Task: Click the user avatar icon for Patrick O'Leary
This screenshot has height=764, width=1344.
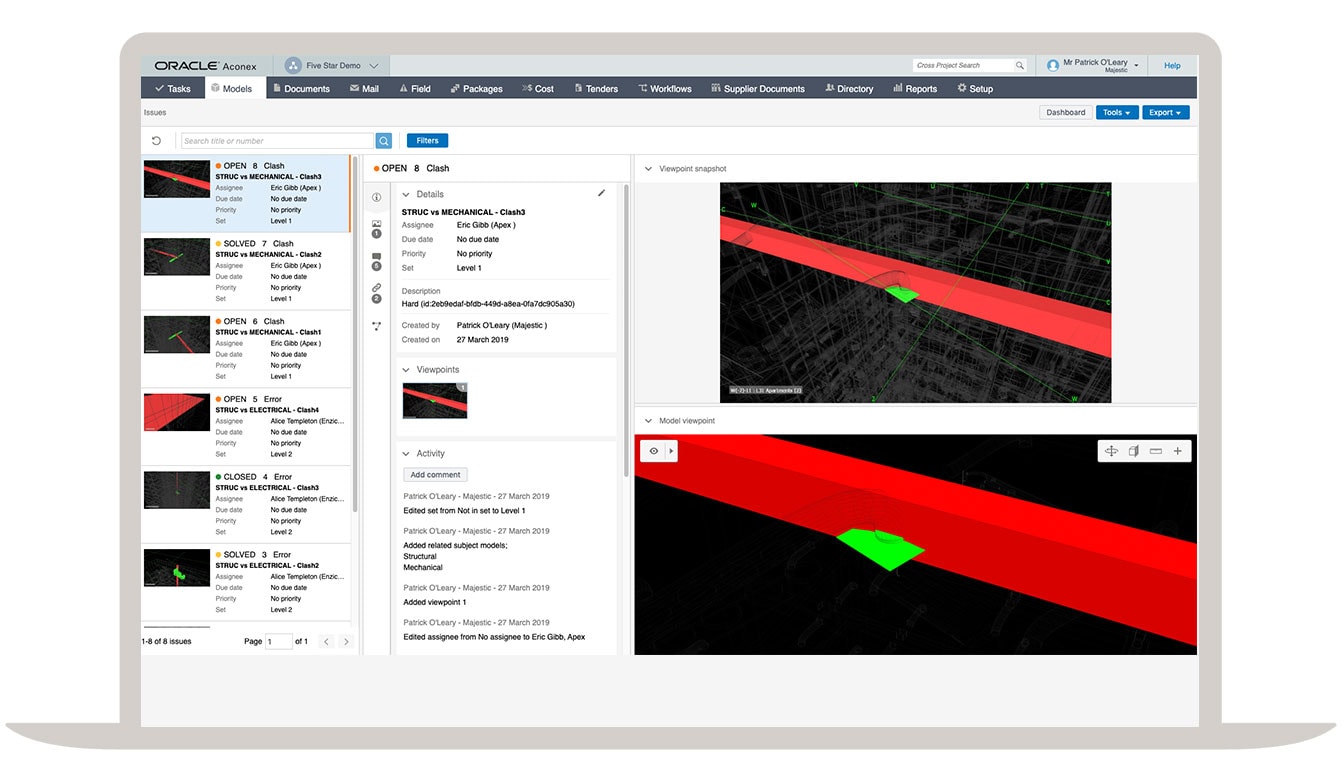Action: click(x=1053, y=66)
